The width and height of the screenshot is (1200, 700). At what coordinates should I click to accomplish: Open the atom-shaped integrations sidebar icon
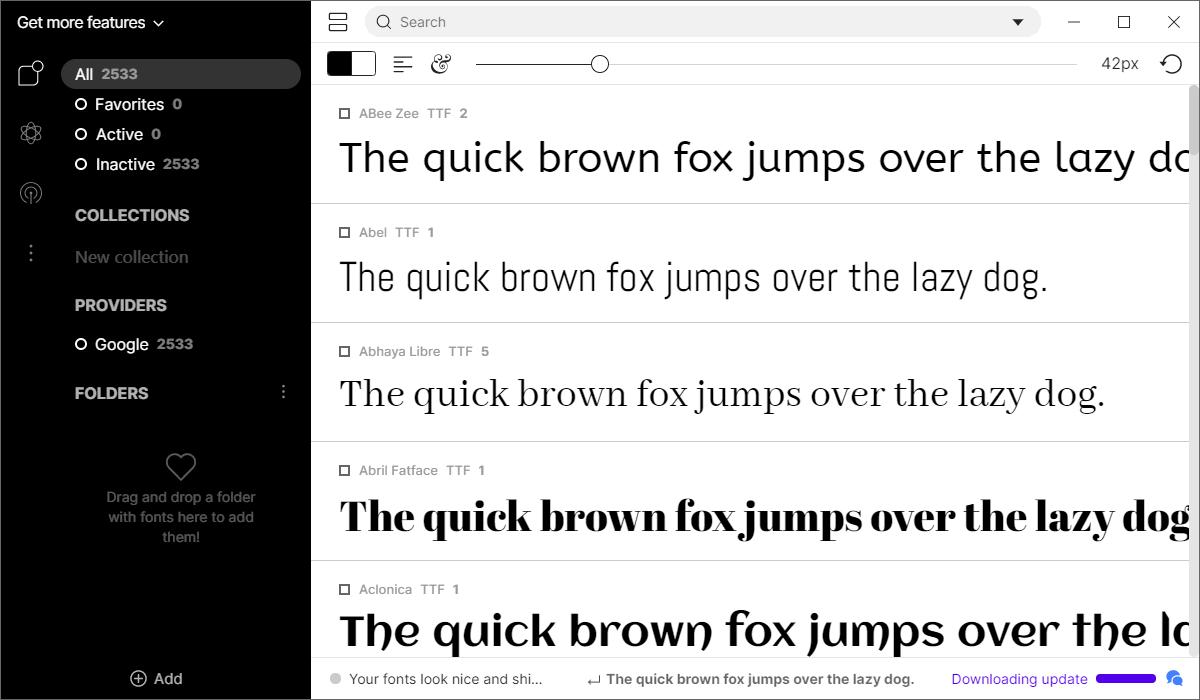31,133
